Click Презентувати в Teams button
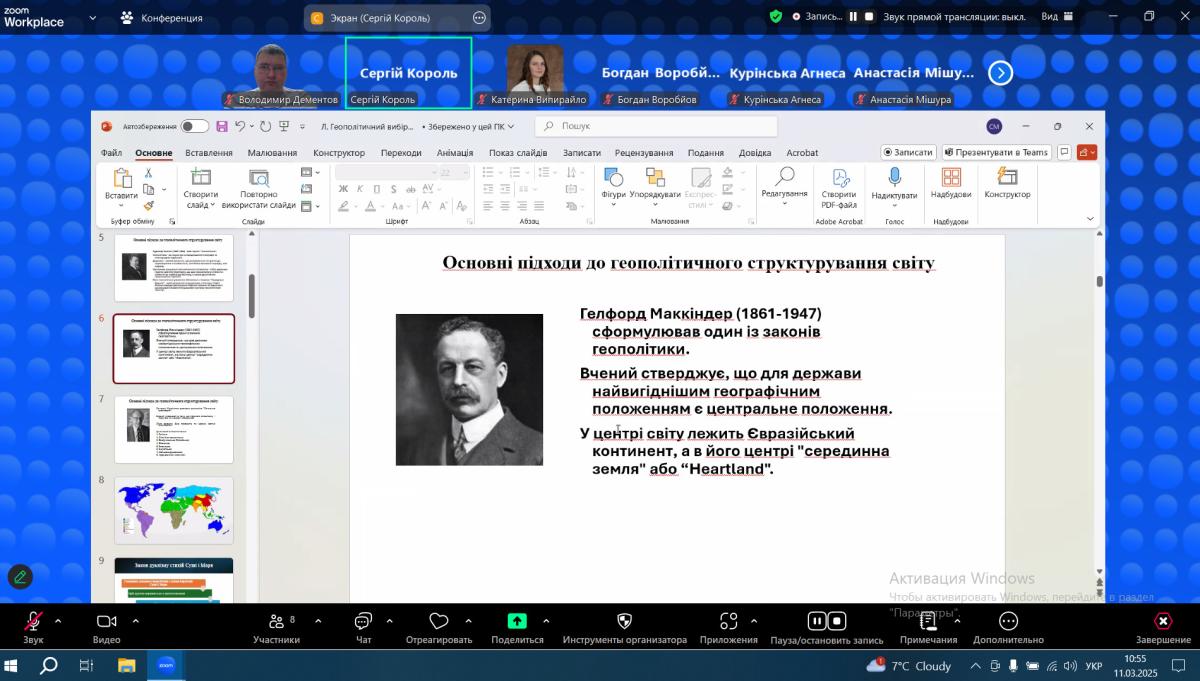 (x=995, y=153)
